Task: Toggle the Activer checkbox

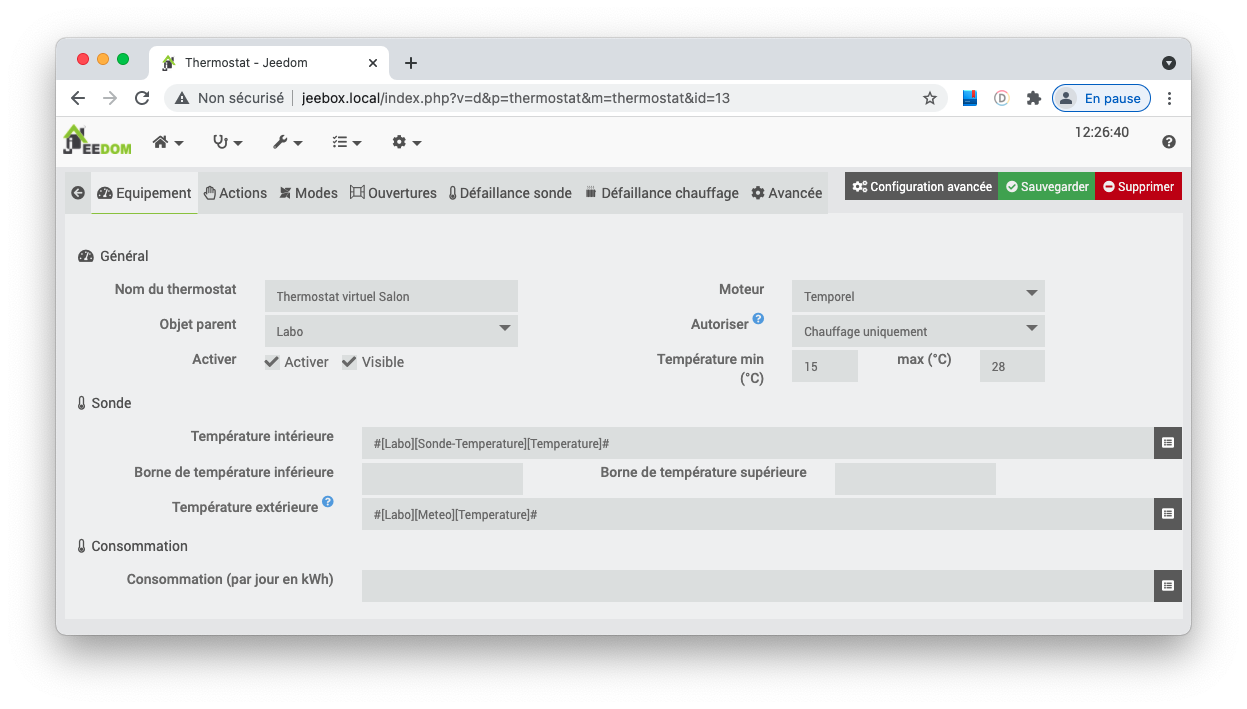Action: tap(272, 362)
